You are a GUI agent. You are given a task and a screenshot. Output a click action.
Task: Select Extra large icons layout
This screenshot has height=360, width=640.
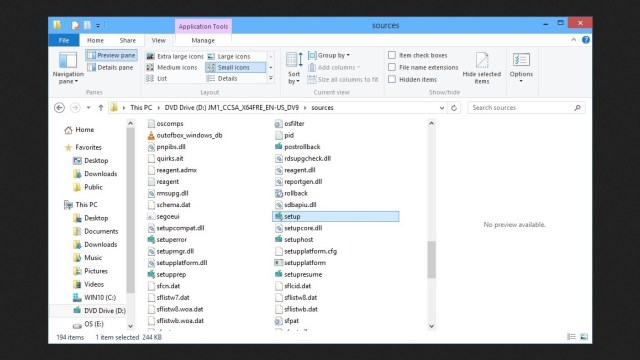(175, 56)
